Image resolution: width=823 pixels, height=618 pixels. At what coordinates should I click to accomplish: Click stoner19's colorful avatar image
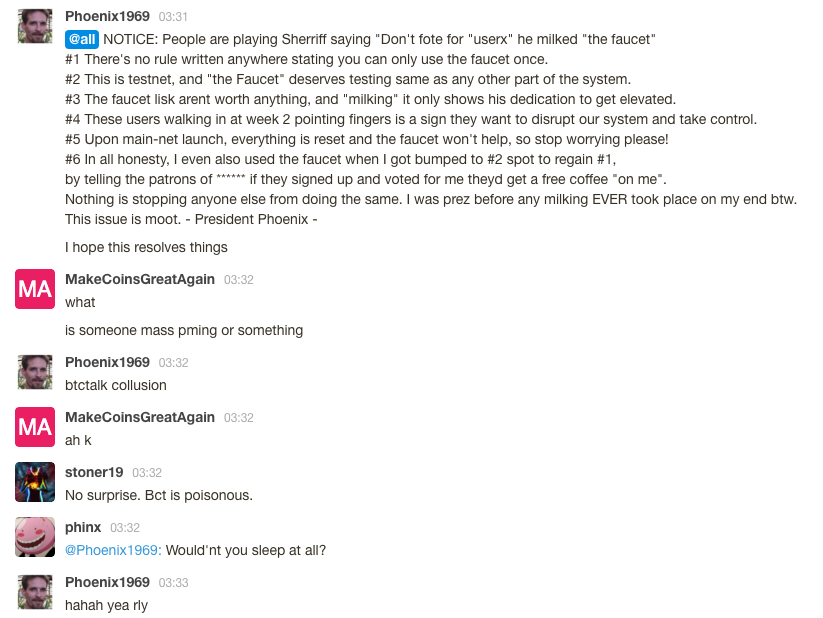coord(35,481)
